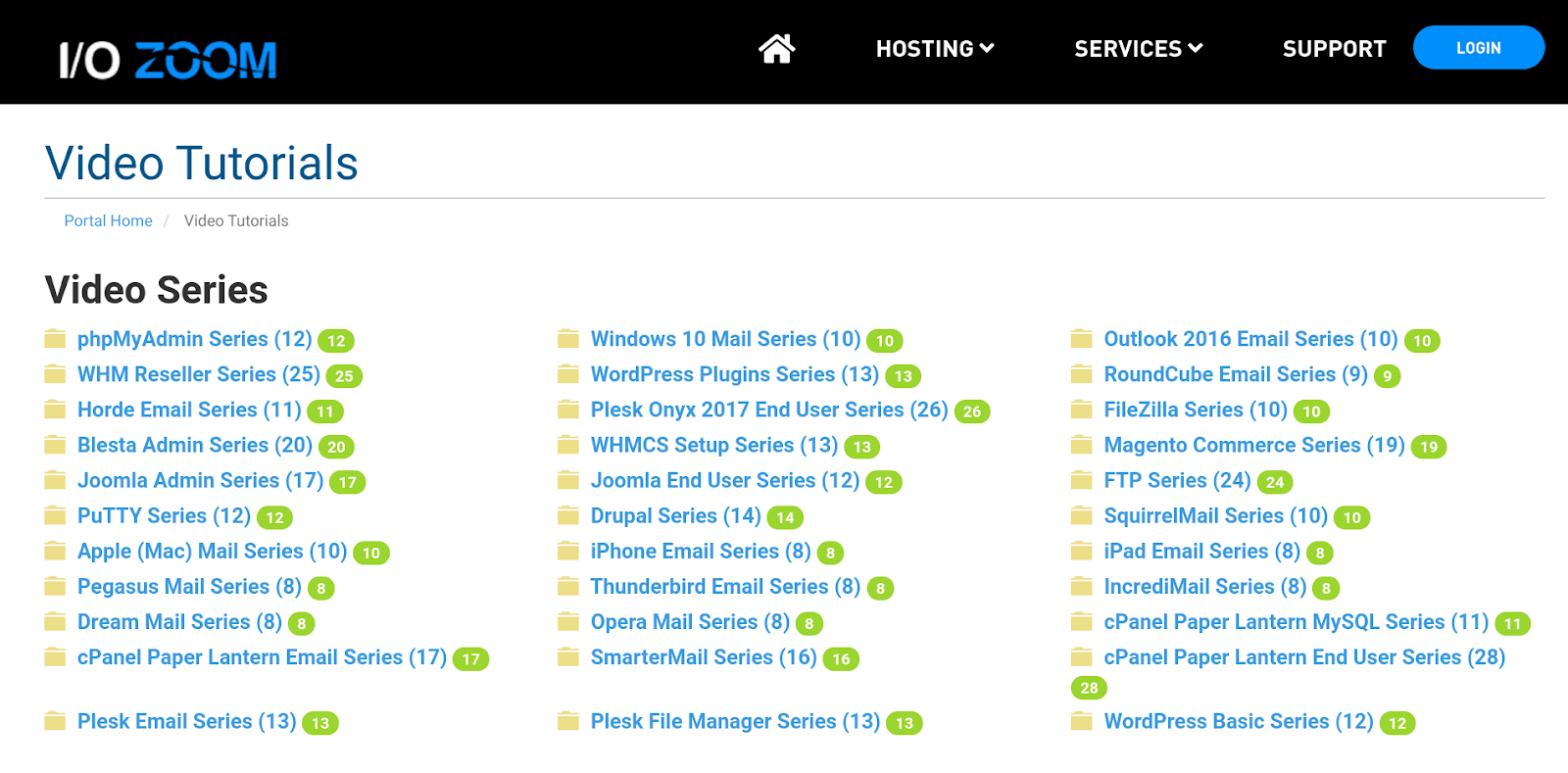
Task: Click folder icon beside Joomla Admin Series
Action: pos(55,480)
